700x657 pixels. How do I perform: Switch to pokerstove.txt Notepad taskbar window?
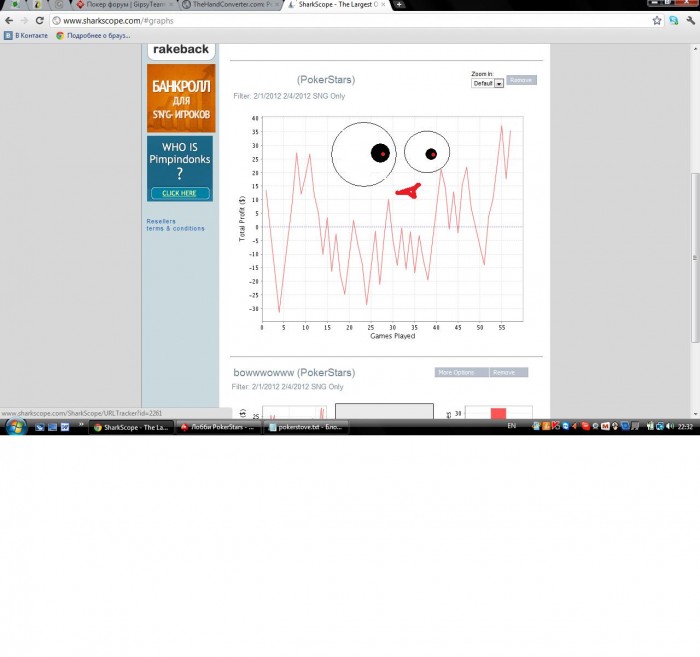point(306,427)
